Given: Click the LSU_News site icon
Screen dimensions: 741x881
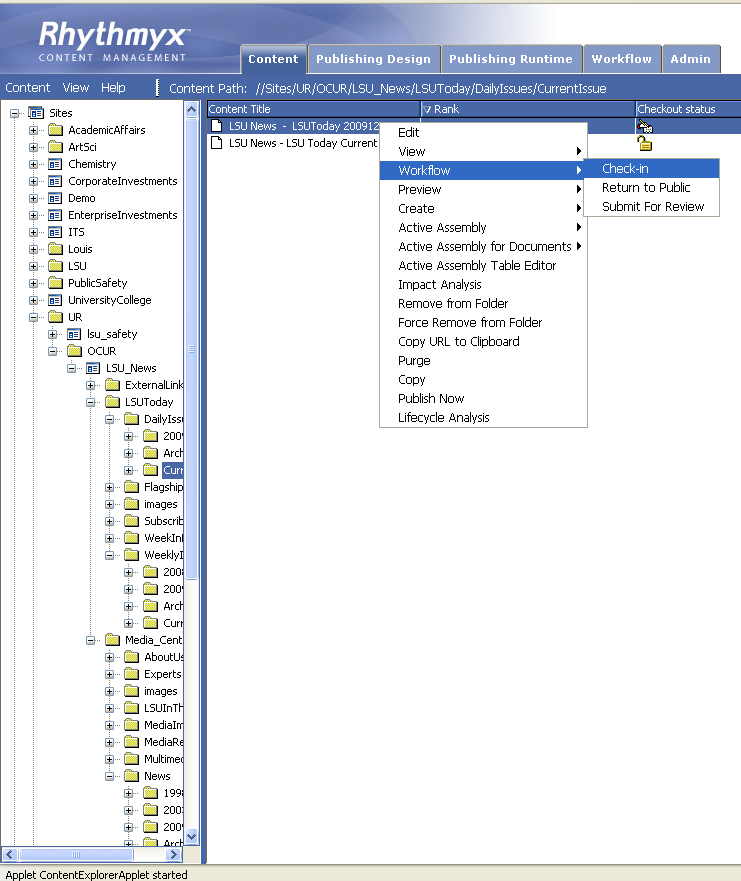Looking at the screenshot, I should (93, 368).
